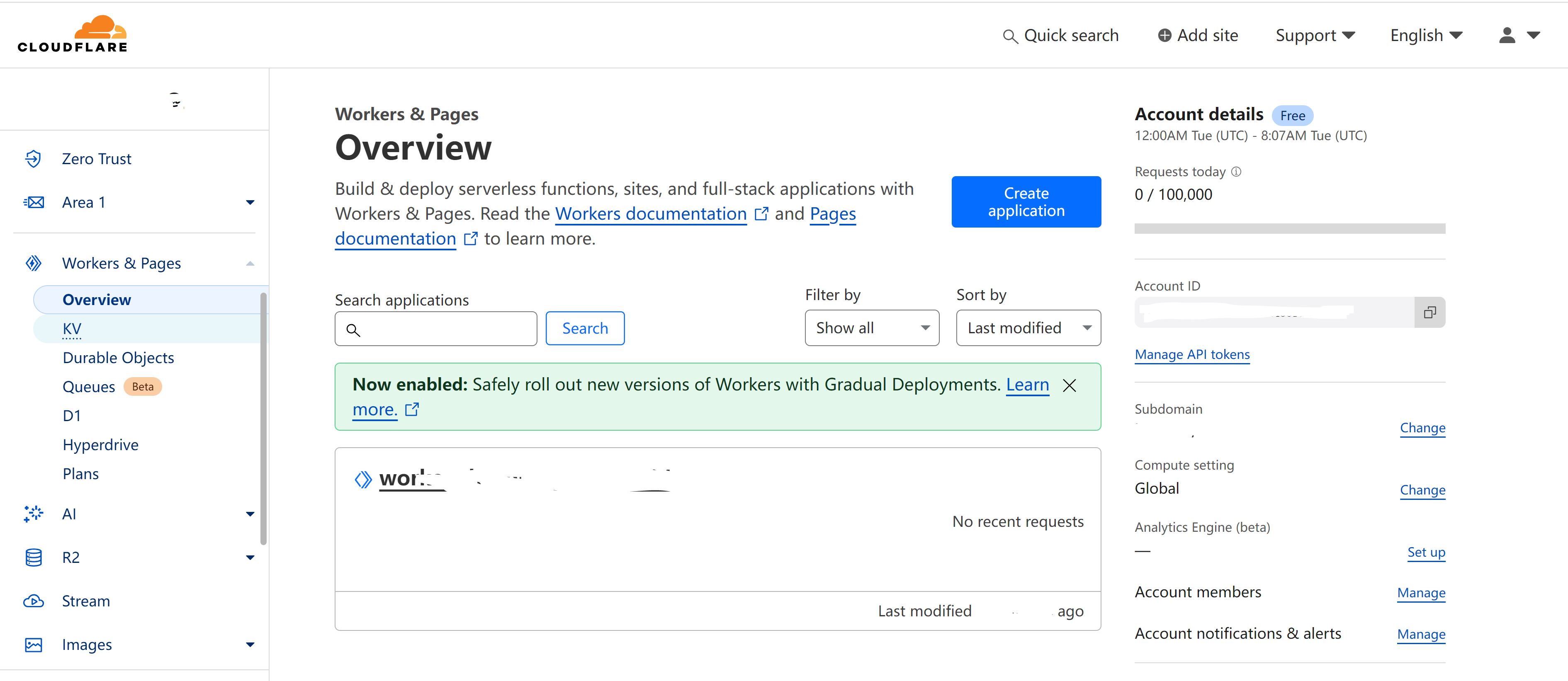
Task: Open the Sort by Last modified dropdown
Action: click(1028, 328)
